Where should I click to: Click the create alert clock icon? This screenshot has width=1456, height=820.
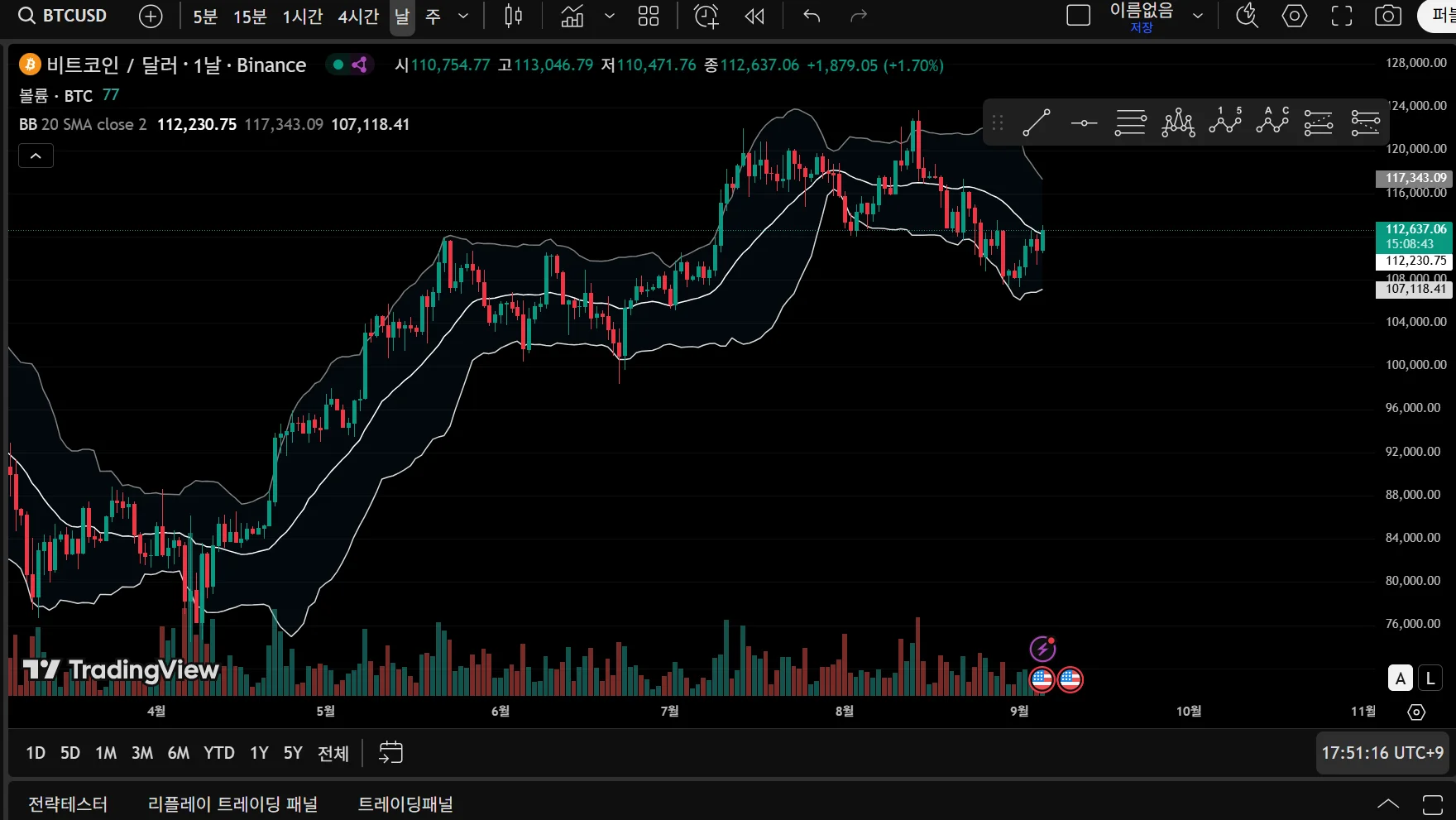[706, 16]
